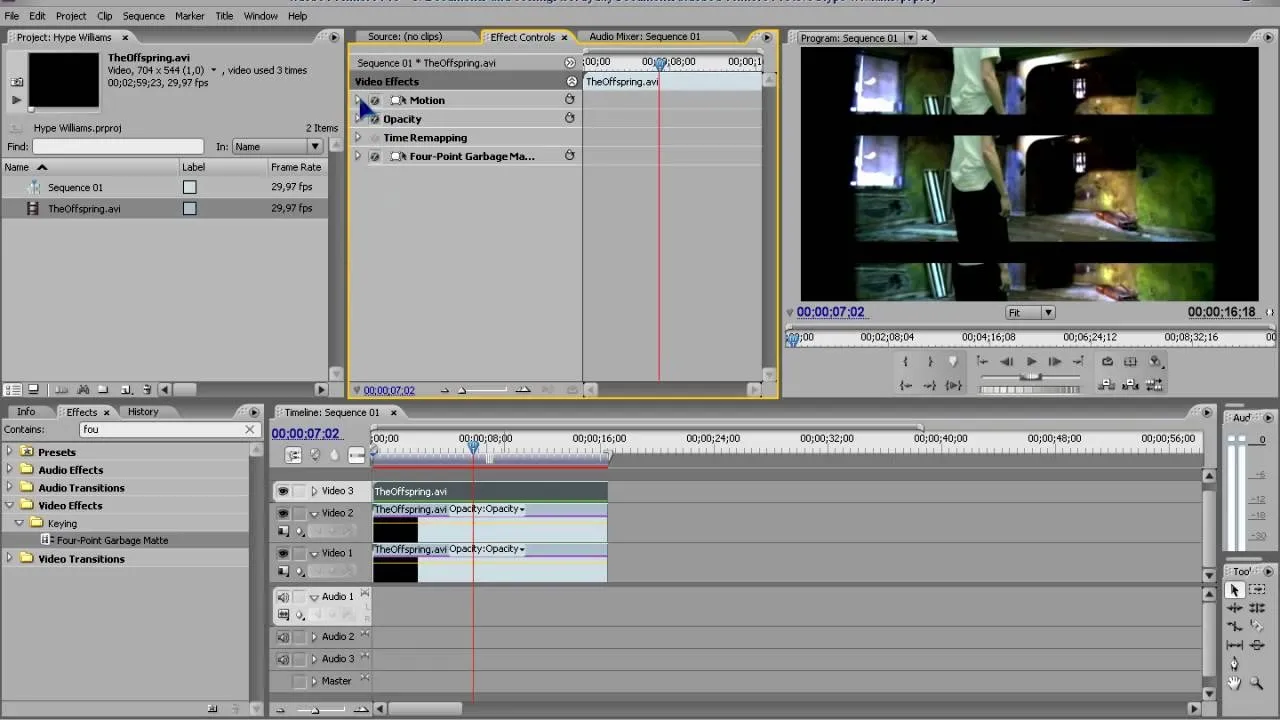Toggle the Snap icon in timeline
1280x720 pixels.
click(293, 455)
